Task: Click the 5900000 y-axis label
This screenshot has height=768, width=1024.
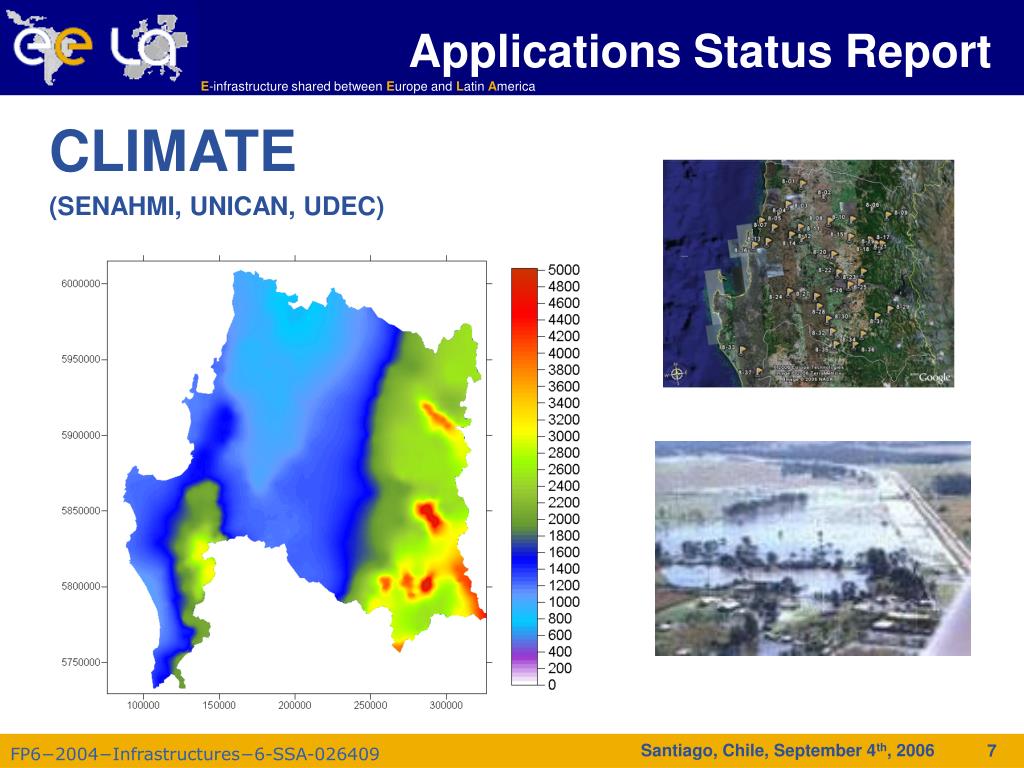Action: [81, 435]
